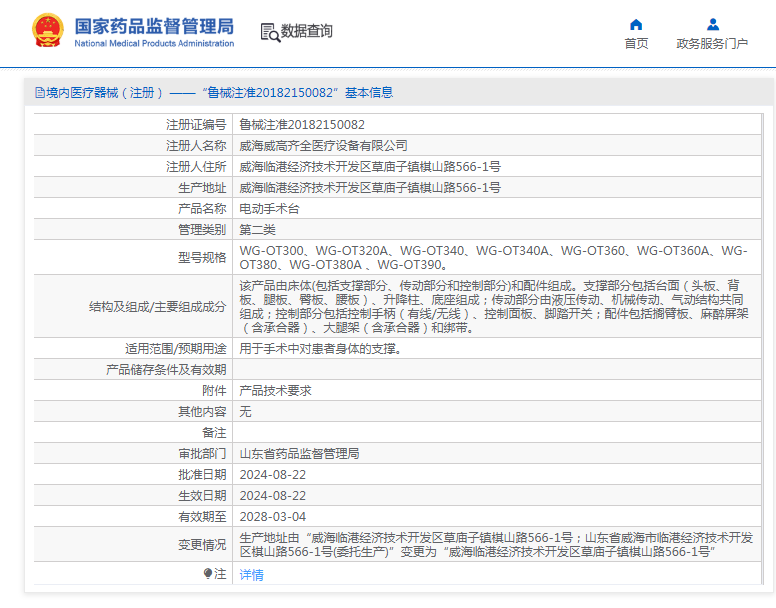Click the national emblem logo
Screen dimensions: 776x608
[48, 30]
